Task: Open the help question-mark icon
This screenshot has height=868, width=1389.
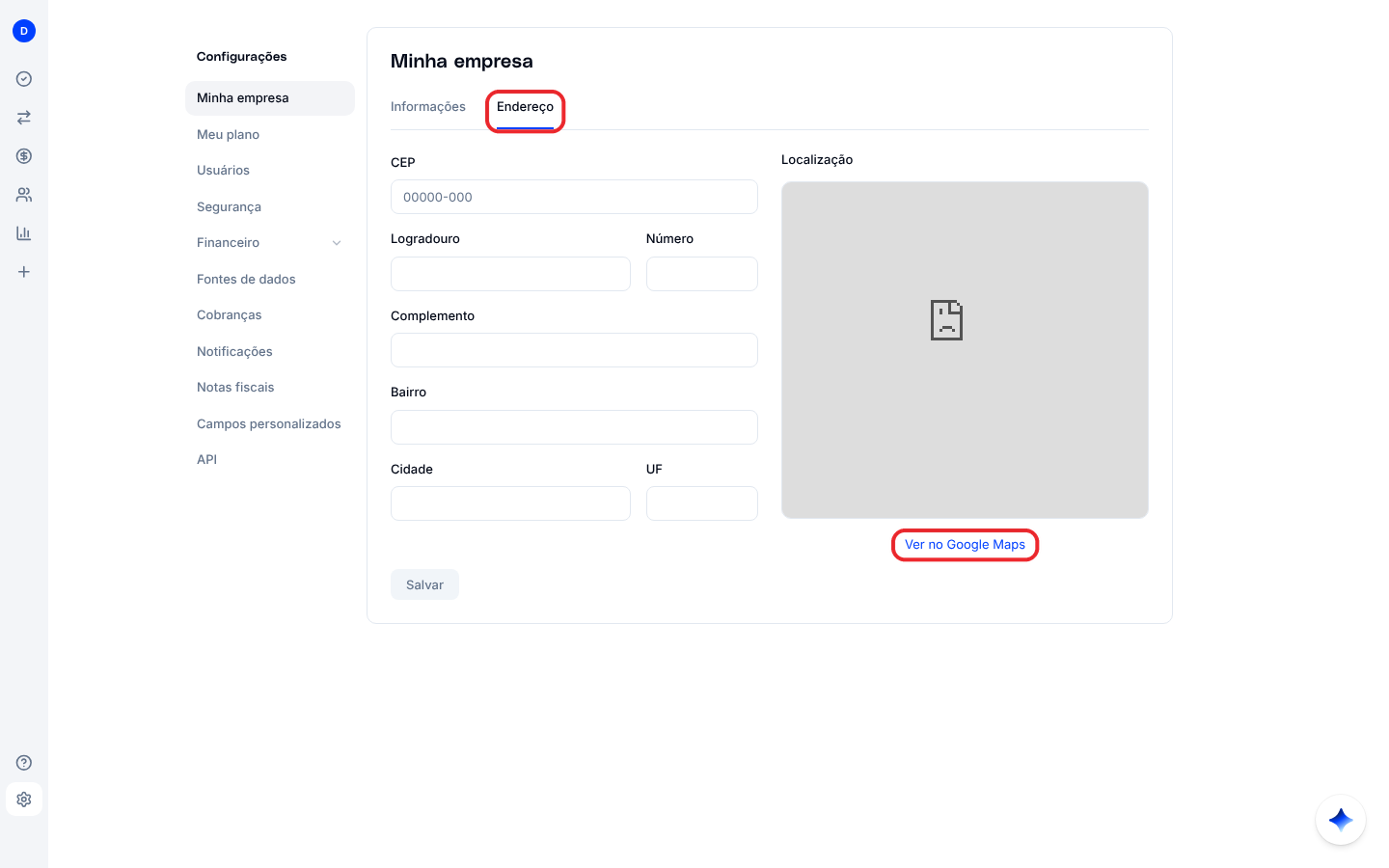Action: tap(24, 763)
